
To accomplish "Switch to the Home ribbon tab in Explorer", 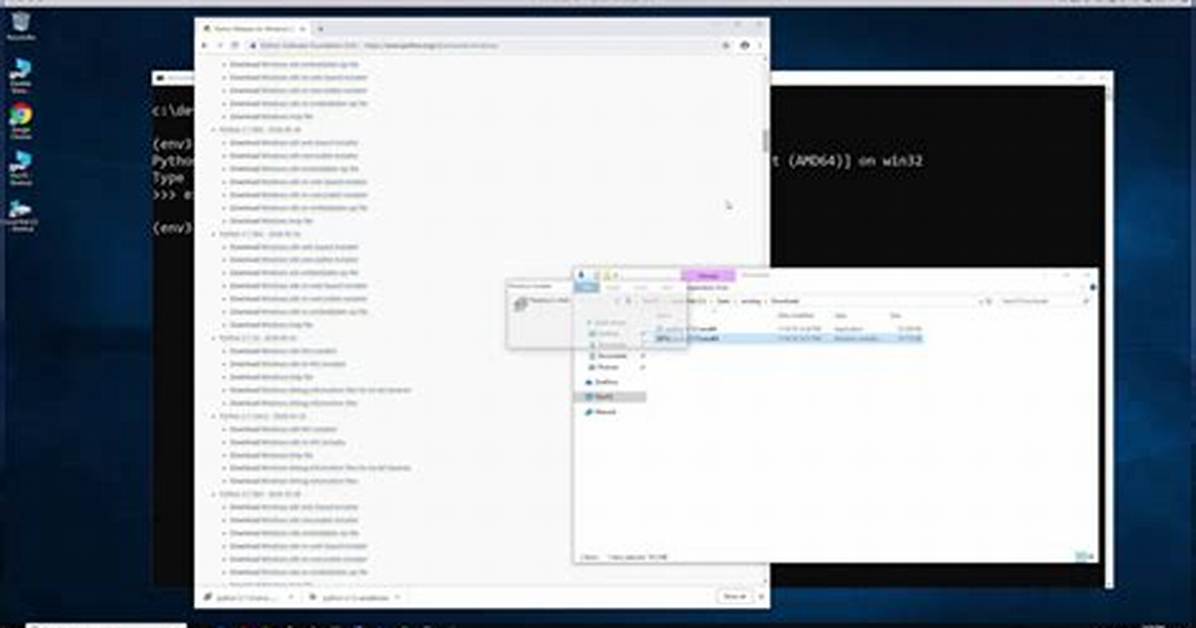I will 612,288.
